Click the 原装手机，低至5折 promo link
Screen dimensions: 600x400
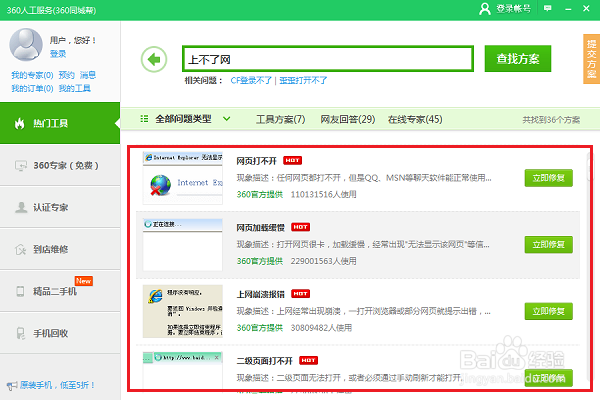[x=57, y=385]
